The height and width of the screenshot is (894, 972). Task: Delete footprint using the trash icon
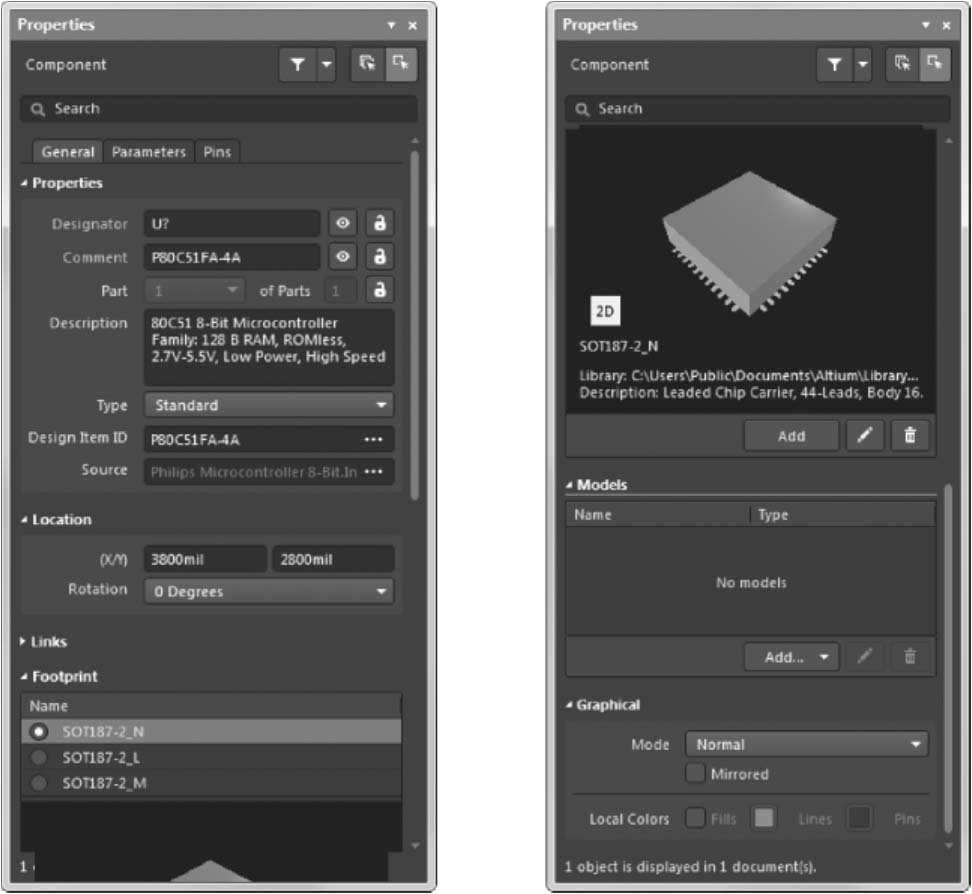click(909, 435)
